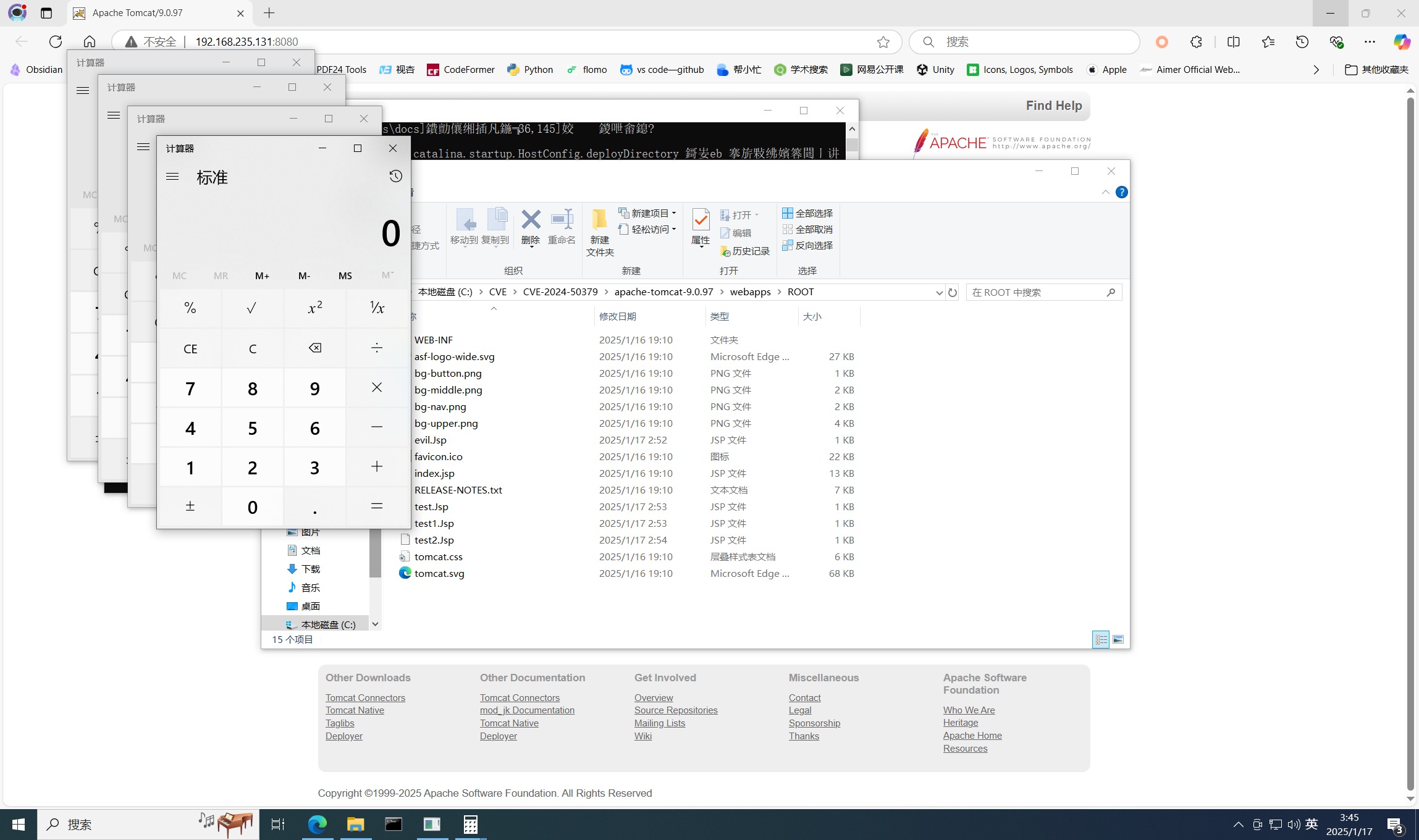
Task: Open calculator hamburger navigation menu
Action: [172, 177]
